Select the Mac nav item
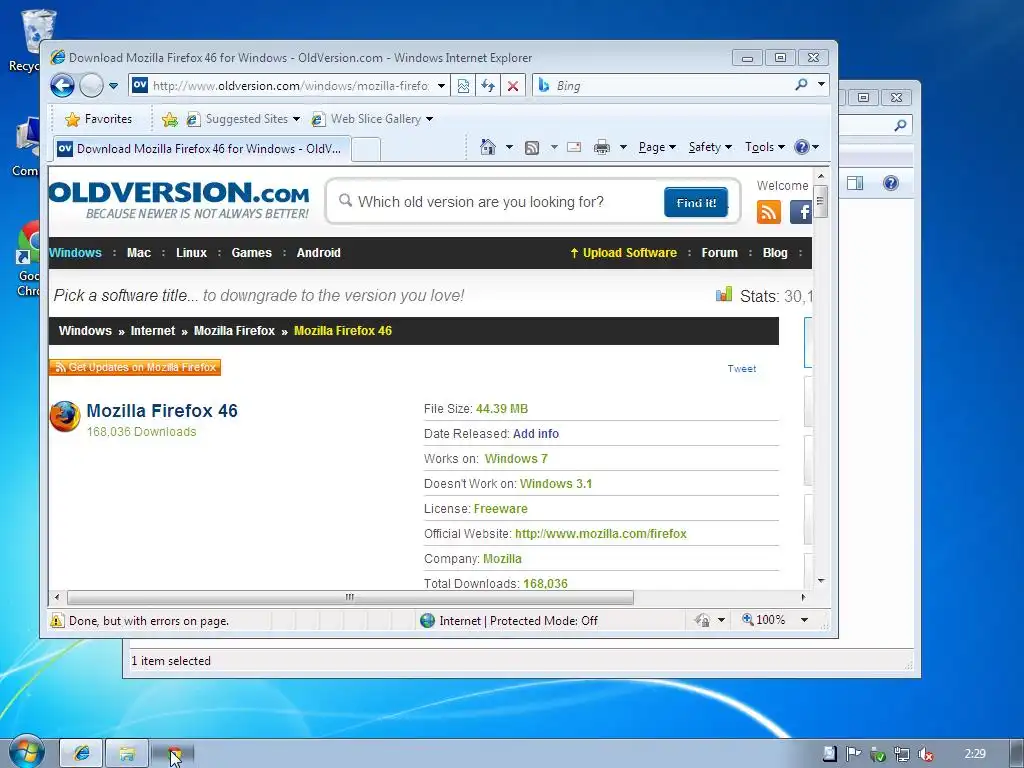The height and width of the screenshot is (768, 1024). [x=138, y=253]
